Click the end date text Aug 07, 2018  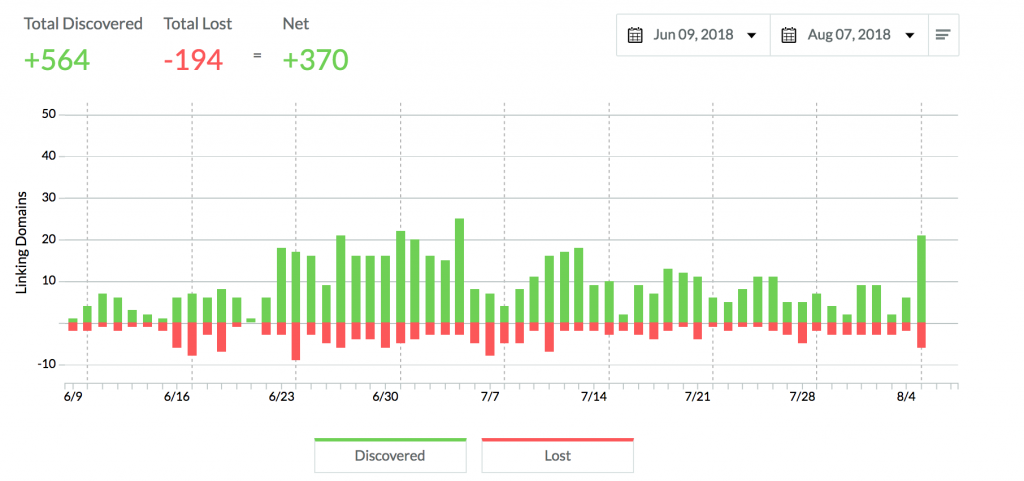(848, 35)
